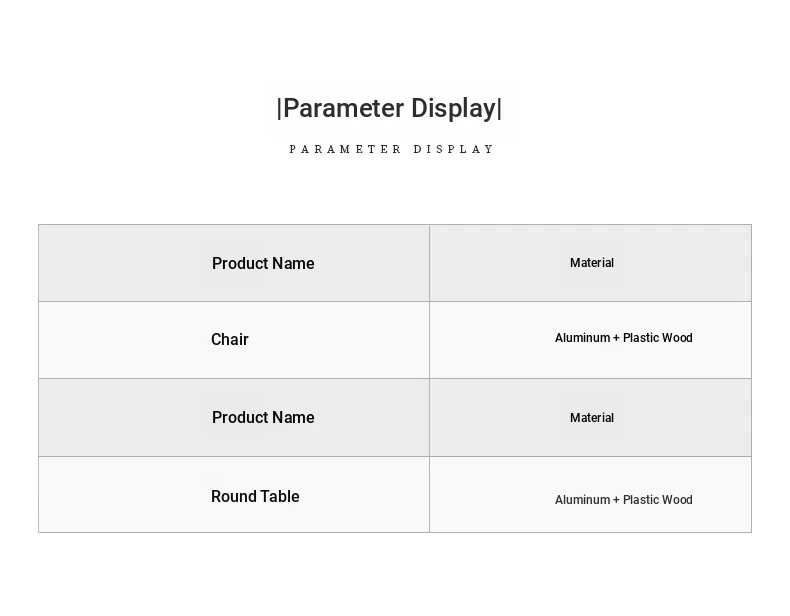Click "Aluminum + Plastic Wood" in Chair row
This screenshot has width=790, height=616.
pyautogui.click(x=623, y=338)
